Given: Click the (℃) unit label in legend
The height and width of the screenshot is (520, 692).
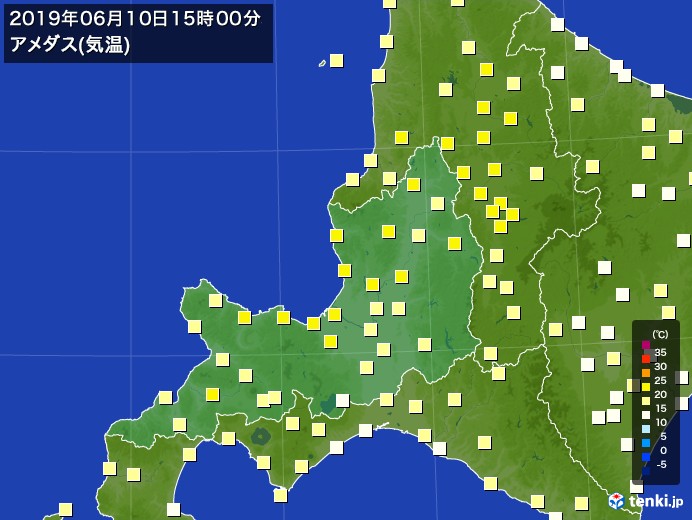Looking at the screenshot, I should (660, 335).
